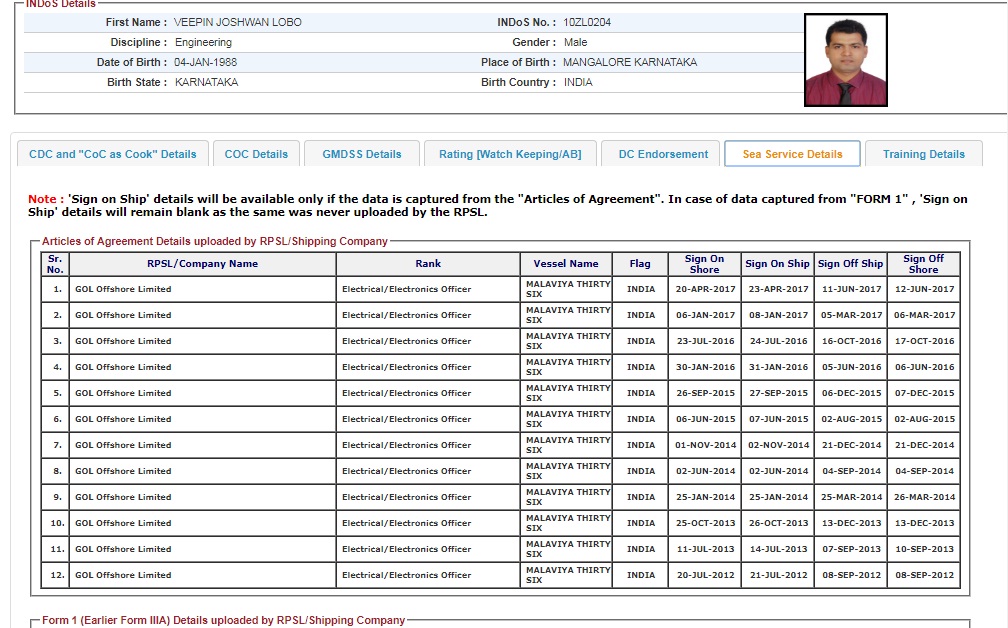Click the RPSL/Company Name column header

tap(202, 264)
